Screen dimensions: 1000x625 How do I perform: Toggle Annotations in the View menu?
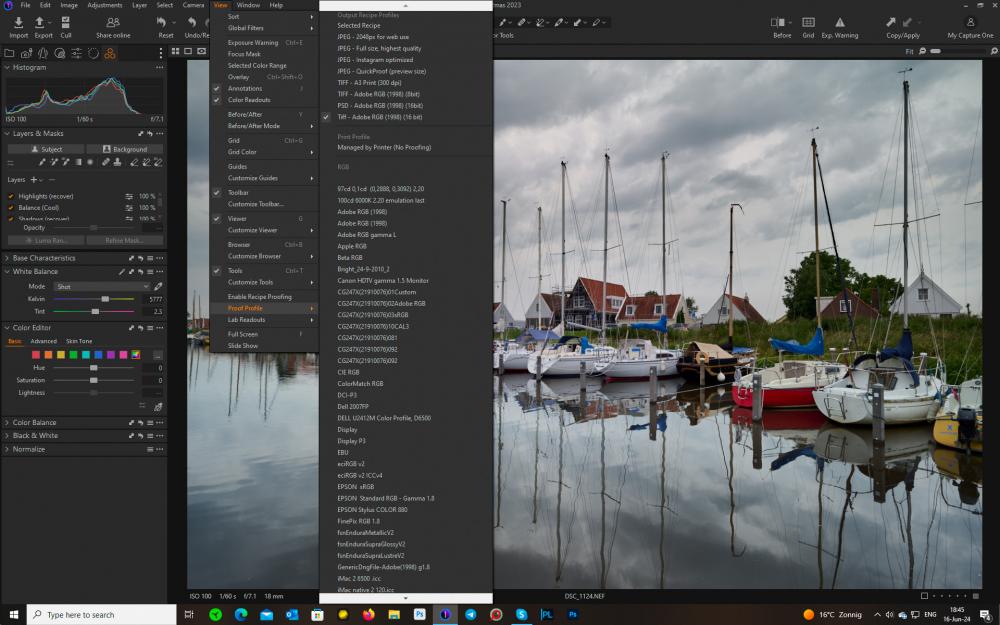tap(264, 89)
